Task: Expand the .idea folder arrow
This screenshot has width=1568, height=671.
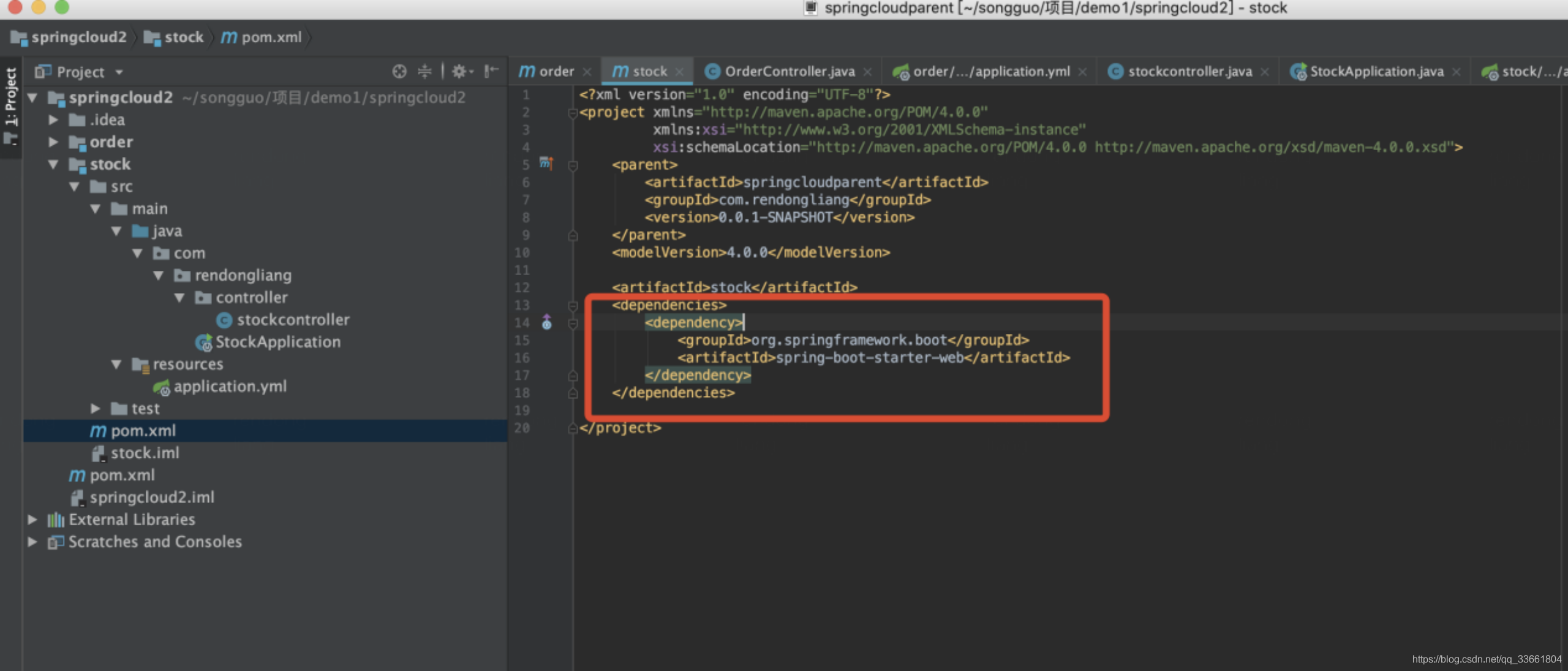Action: tap(54, 119)
